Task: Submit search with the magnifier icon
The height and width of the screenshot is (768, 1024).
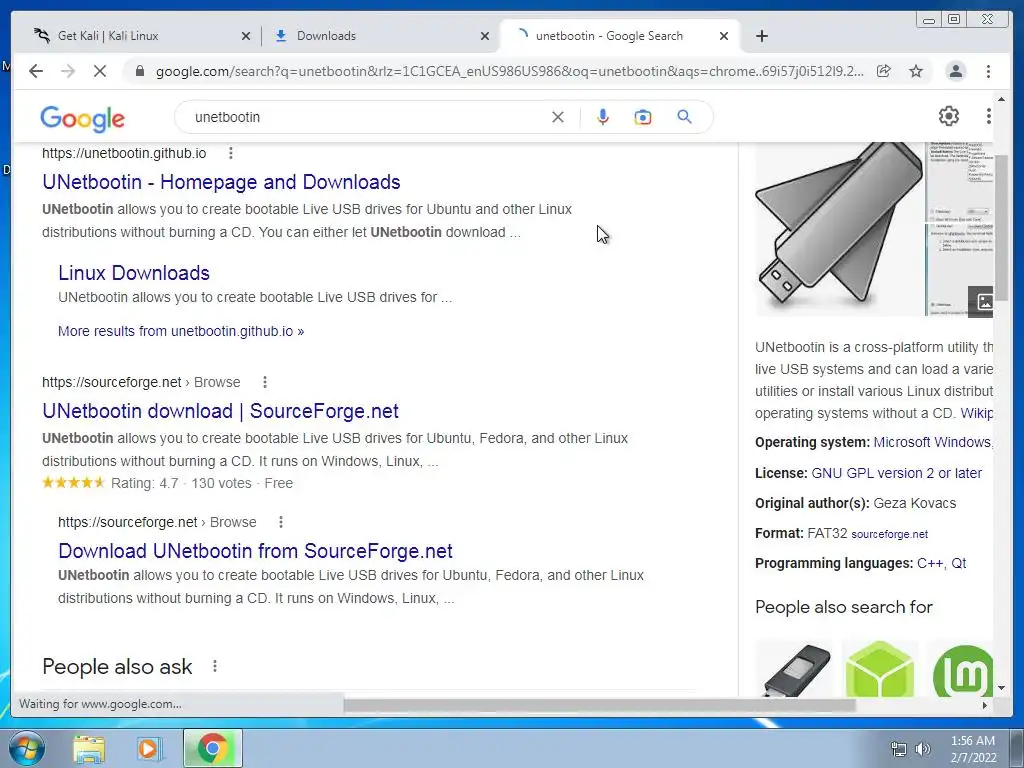Action: 684,117
